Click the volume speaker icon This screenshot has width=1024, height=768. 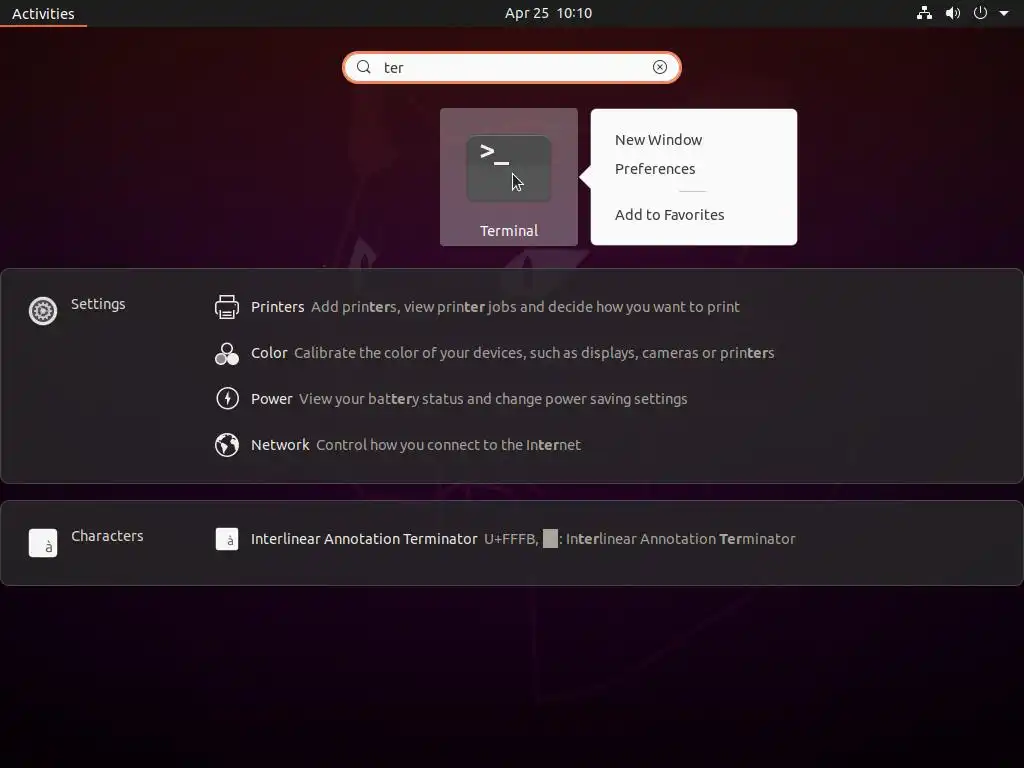(953, 13)
